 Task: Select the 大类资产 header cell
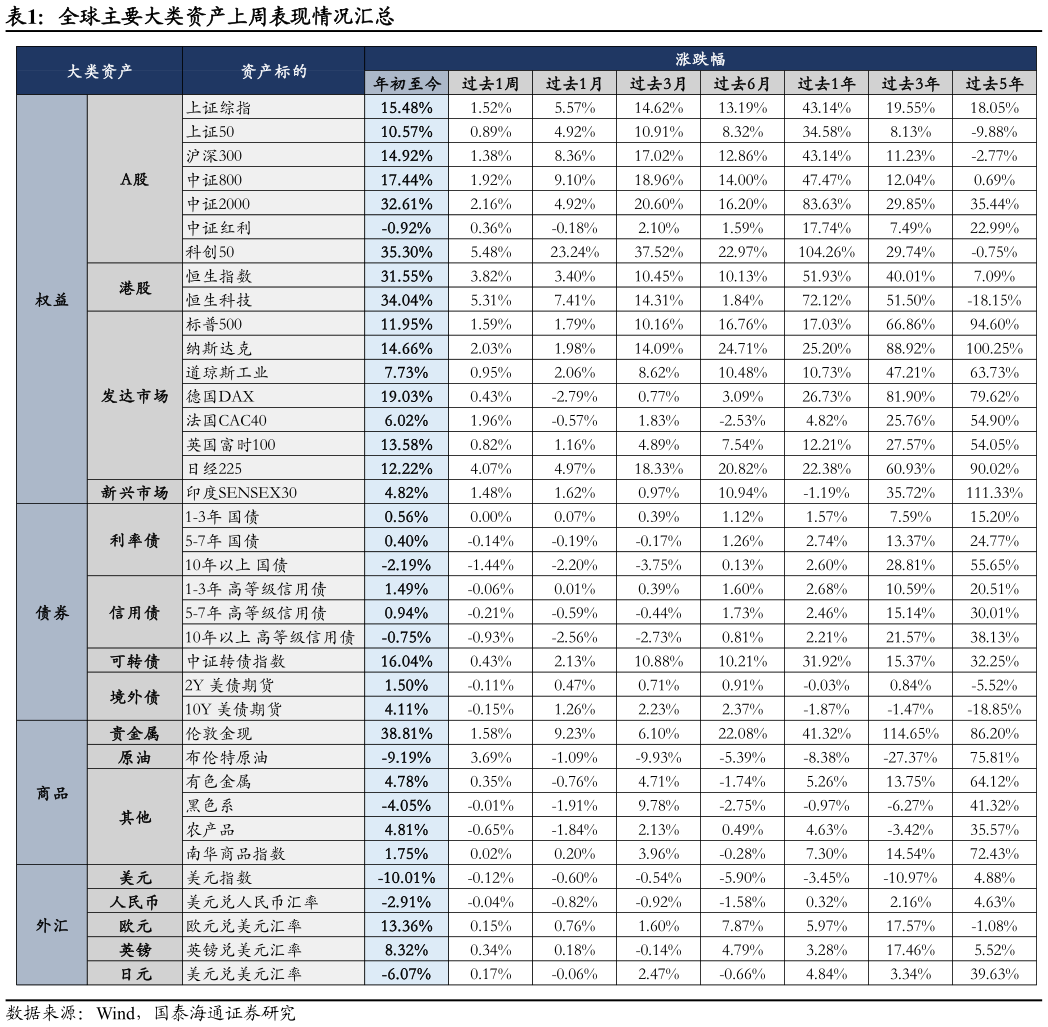(x=99, y=71)
